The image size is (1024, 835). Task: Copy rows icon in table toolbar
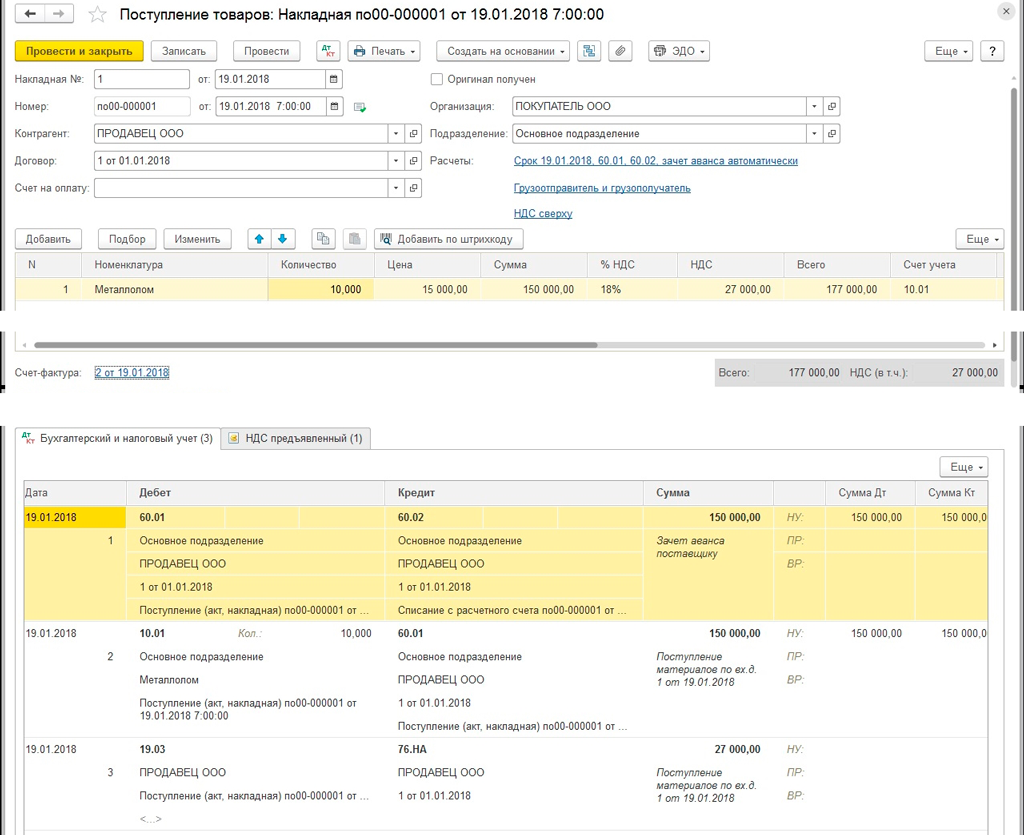[x=323, y=239]
